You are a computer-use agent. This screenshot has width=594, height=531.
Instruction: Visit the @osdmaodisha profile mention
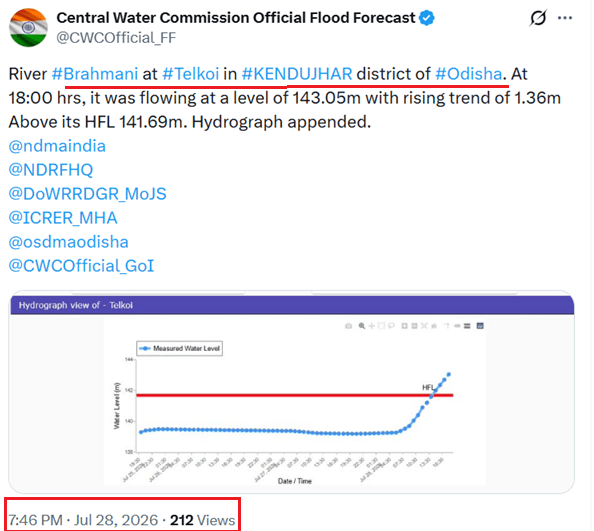(69, 242)
